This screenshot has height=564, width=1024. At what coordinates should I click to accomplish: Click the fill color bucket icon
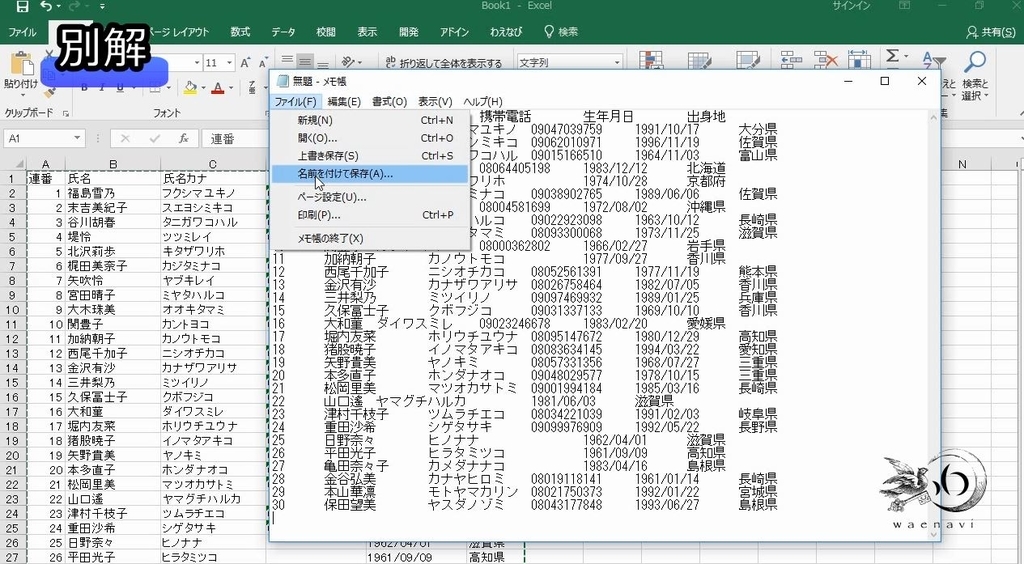pyautogui.click(x=190, y=87)
